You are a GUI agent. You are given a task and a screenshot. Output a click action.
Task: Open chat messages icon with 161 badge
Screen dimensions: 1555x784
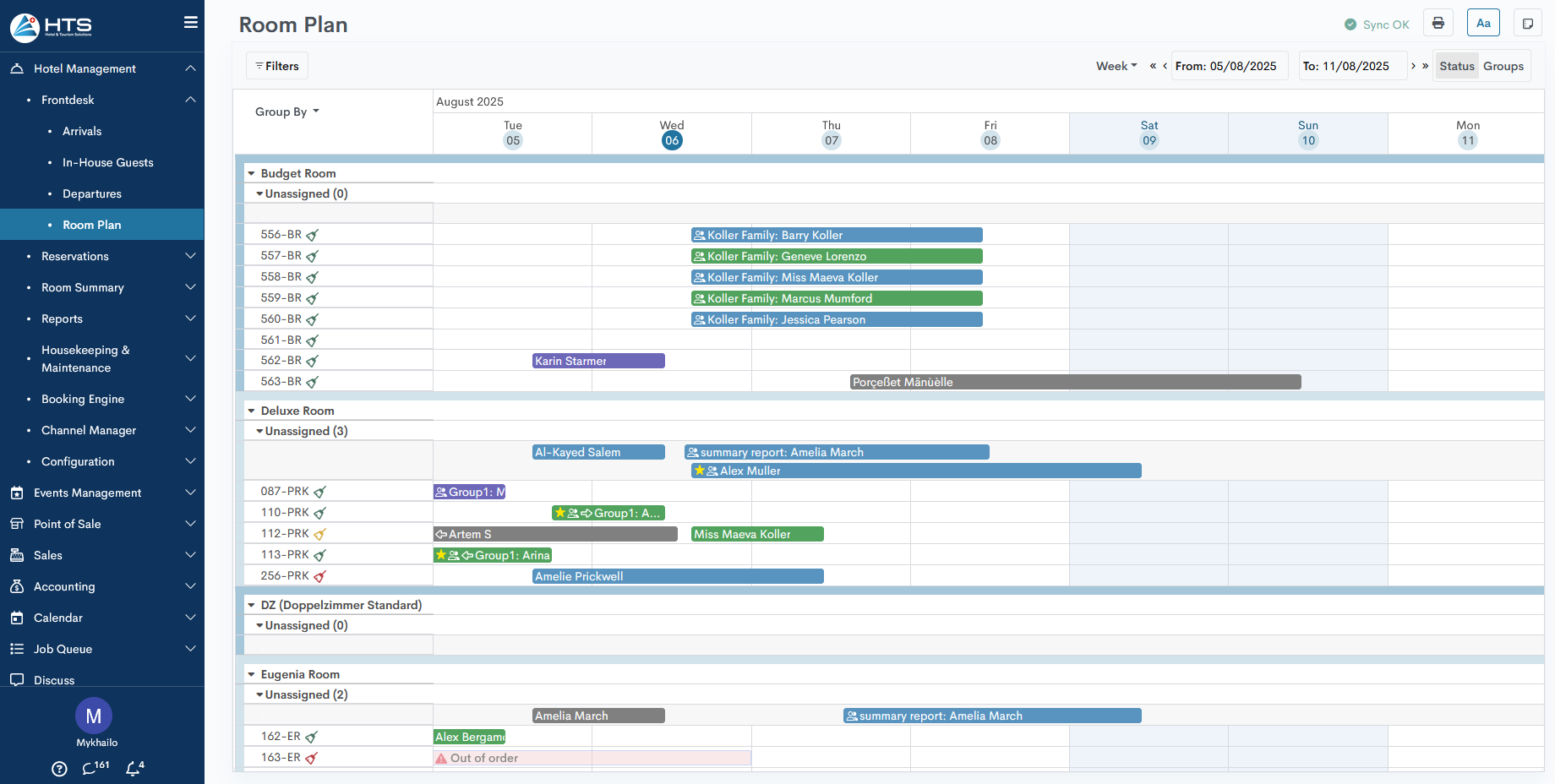91,768
